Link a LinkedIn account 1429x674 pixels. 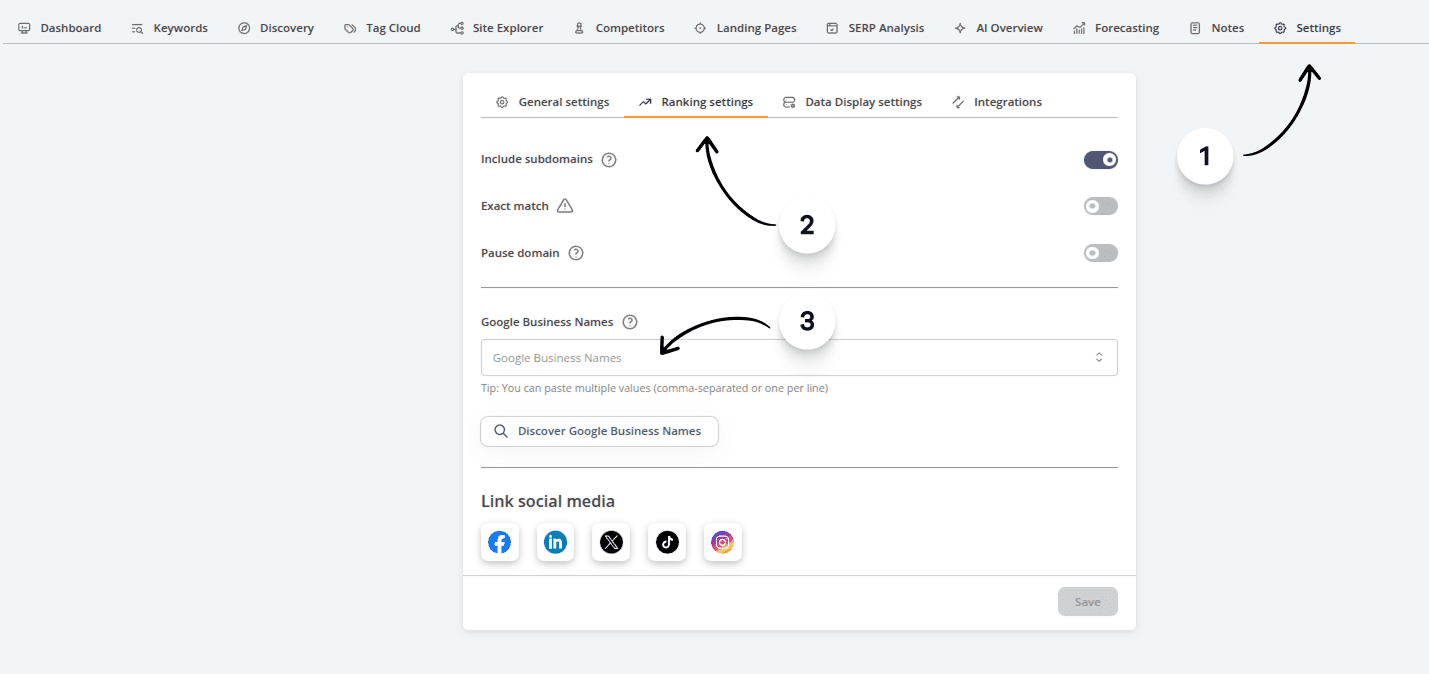tap(555, 542)
